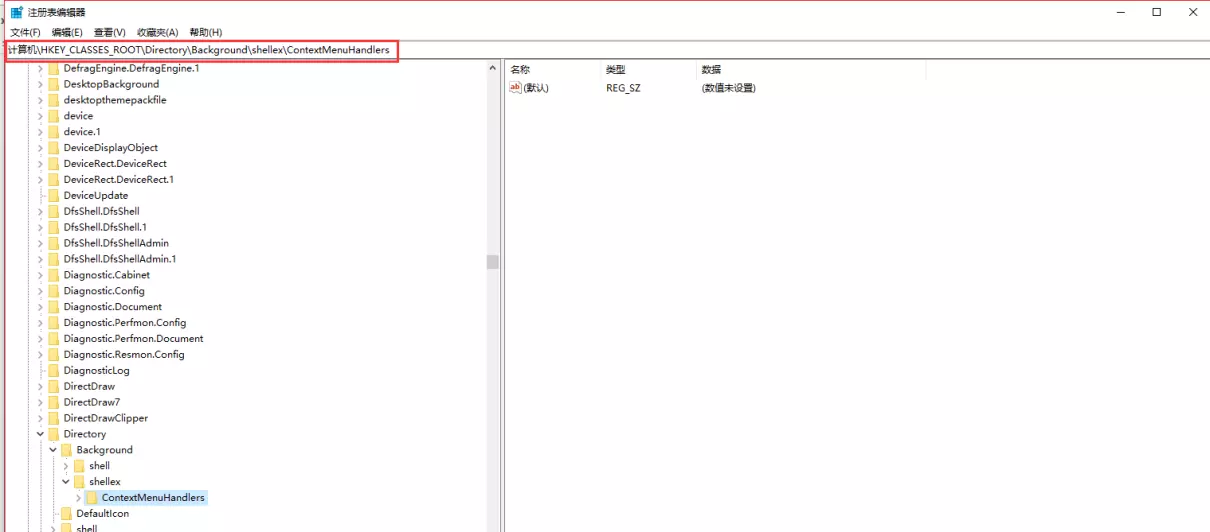1210x532 pixels.
Task: Expand the ContextMenuHandlers key
Action: 79,498
